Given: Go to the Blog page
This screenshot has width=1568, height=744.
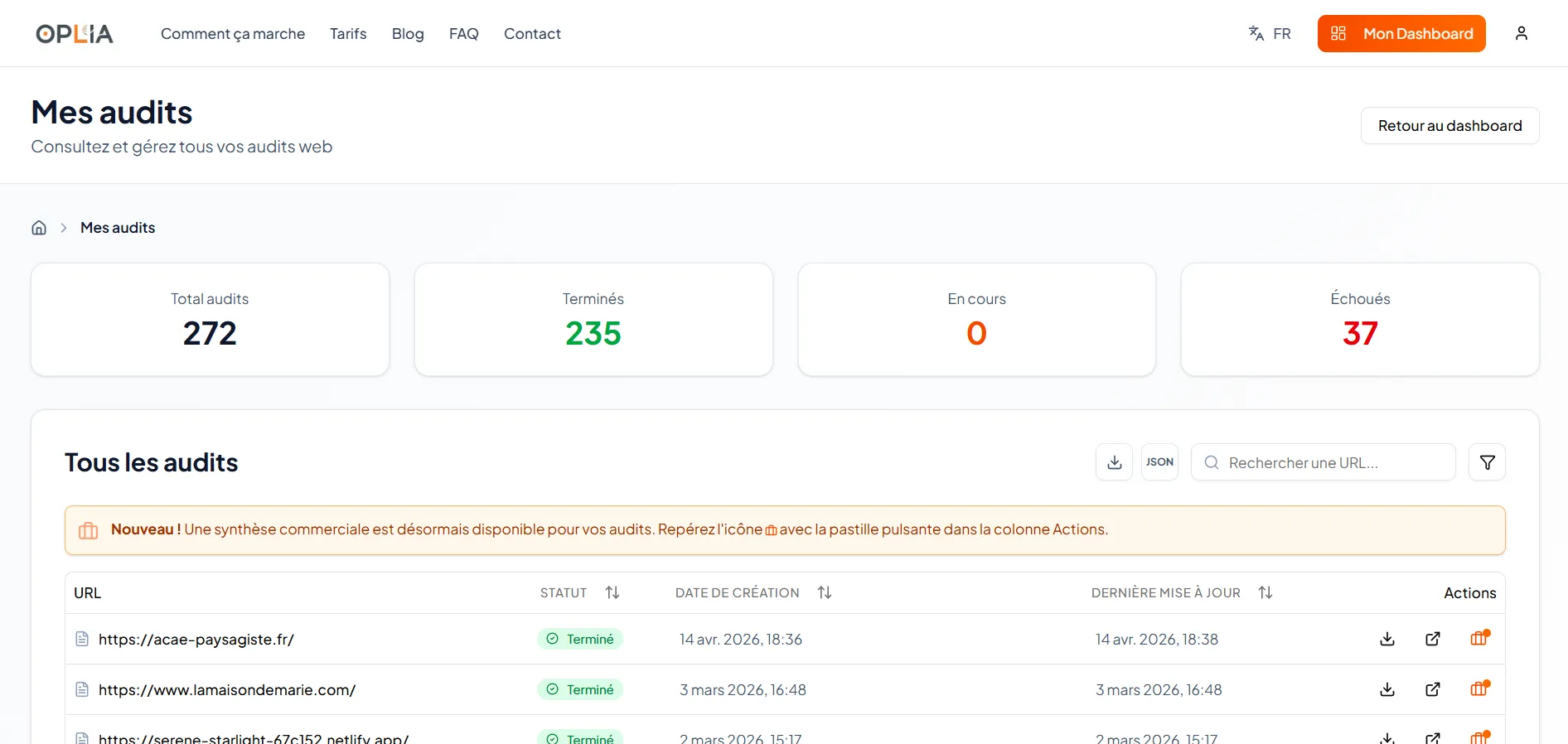Looking at the screenshot, I should [408, 34].
